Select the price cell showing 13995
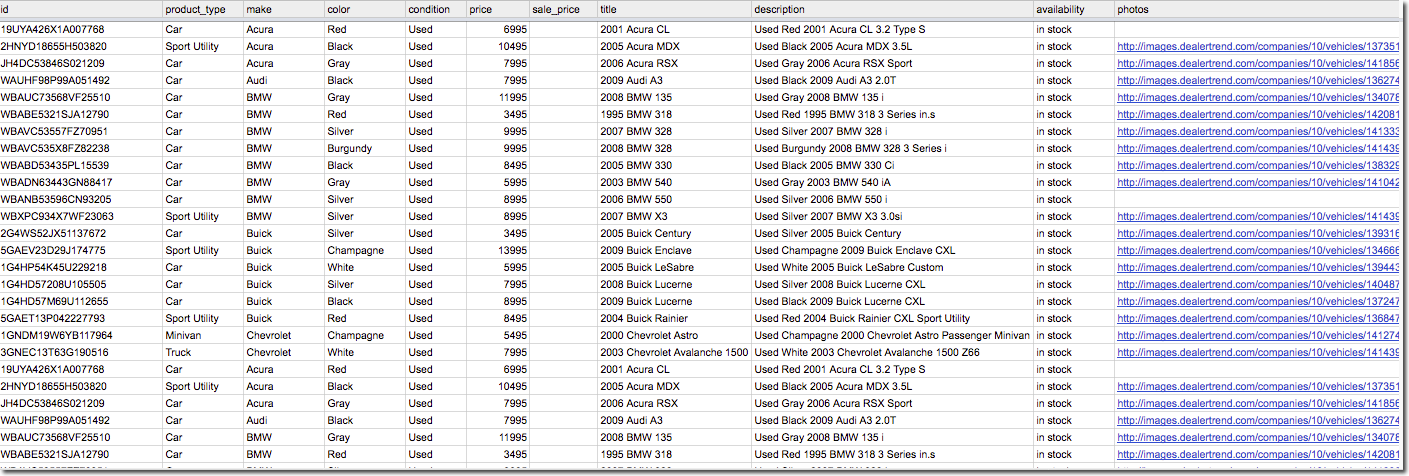Viewport: 1409px width, 476px height. point(498,250)
